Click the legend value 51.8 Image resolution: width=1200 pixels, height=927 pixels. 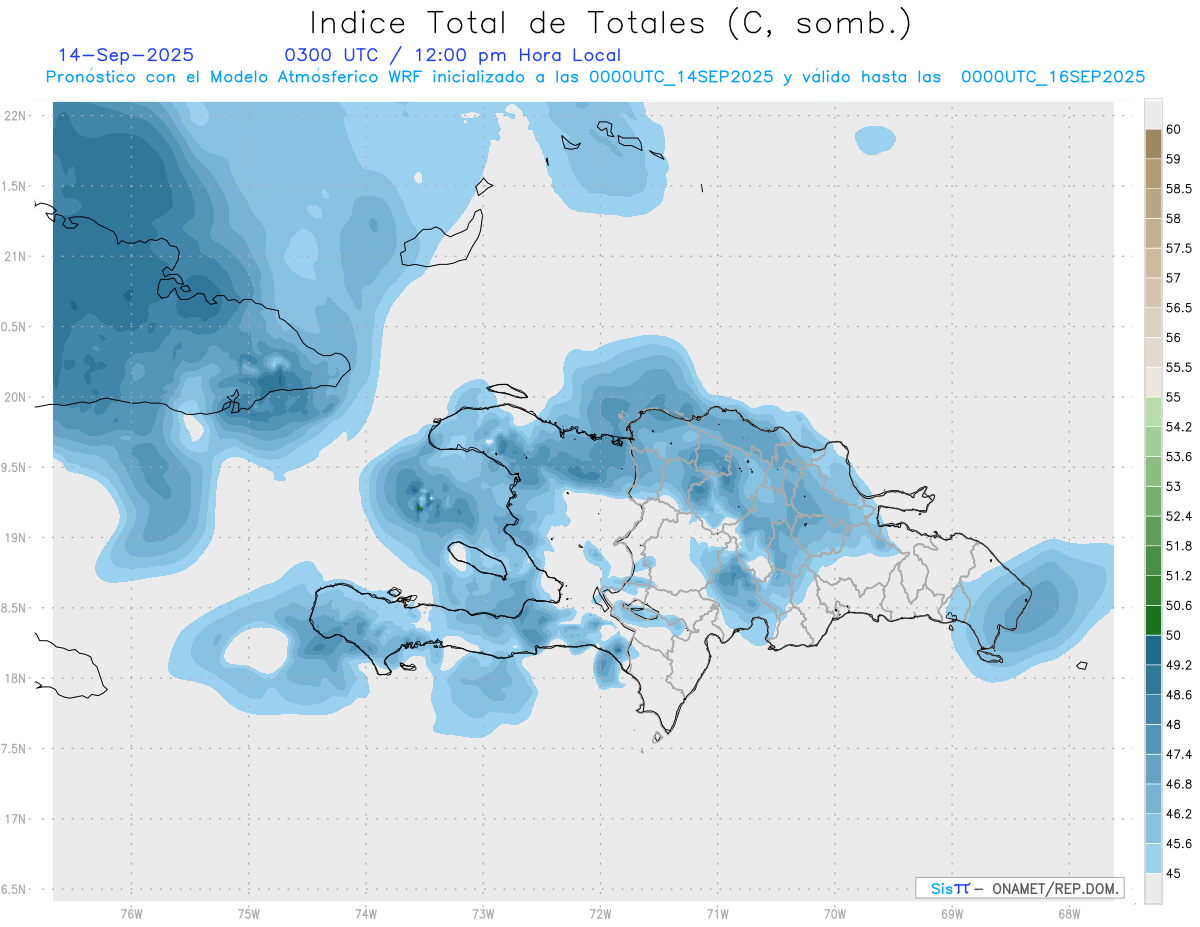pyautogui.click(x=1179, y=546)
